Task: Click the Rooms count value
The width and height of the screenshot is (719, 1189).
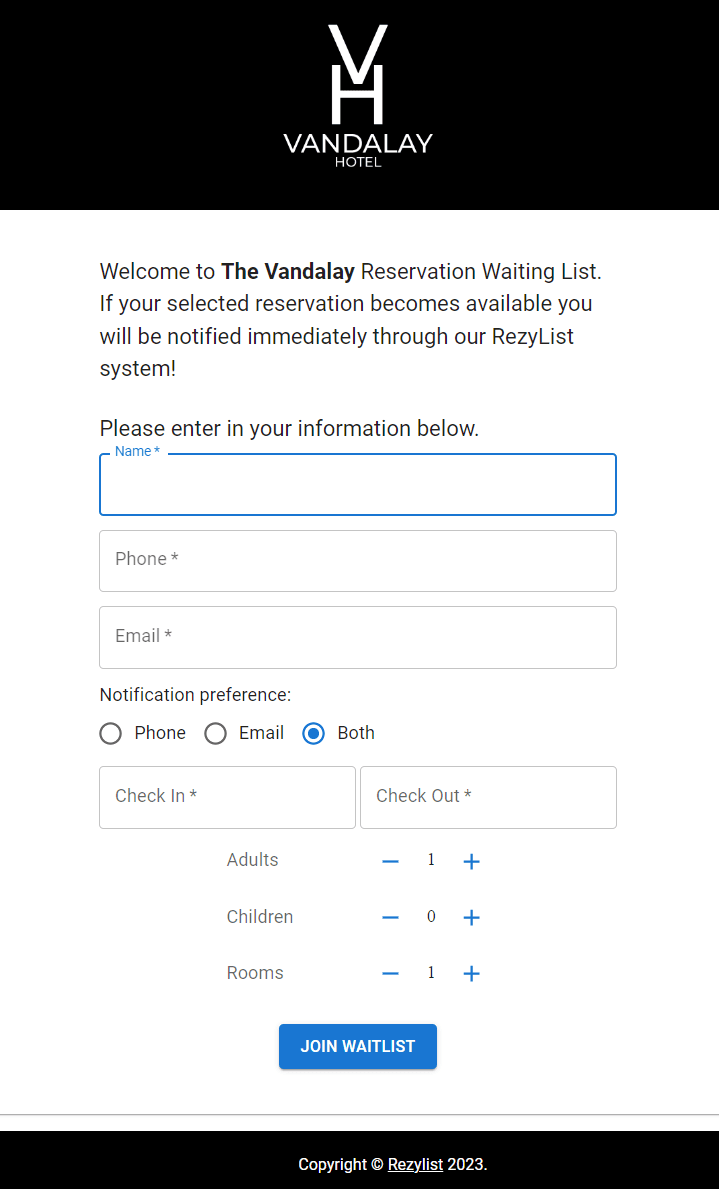Action: (x=431, y=973)
